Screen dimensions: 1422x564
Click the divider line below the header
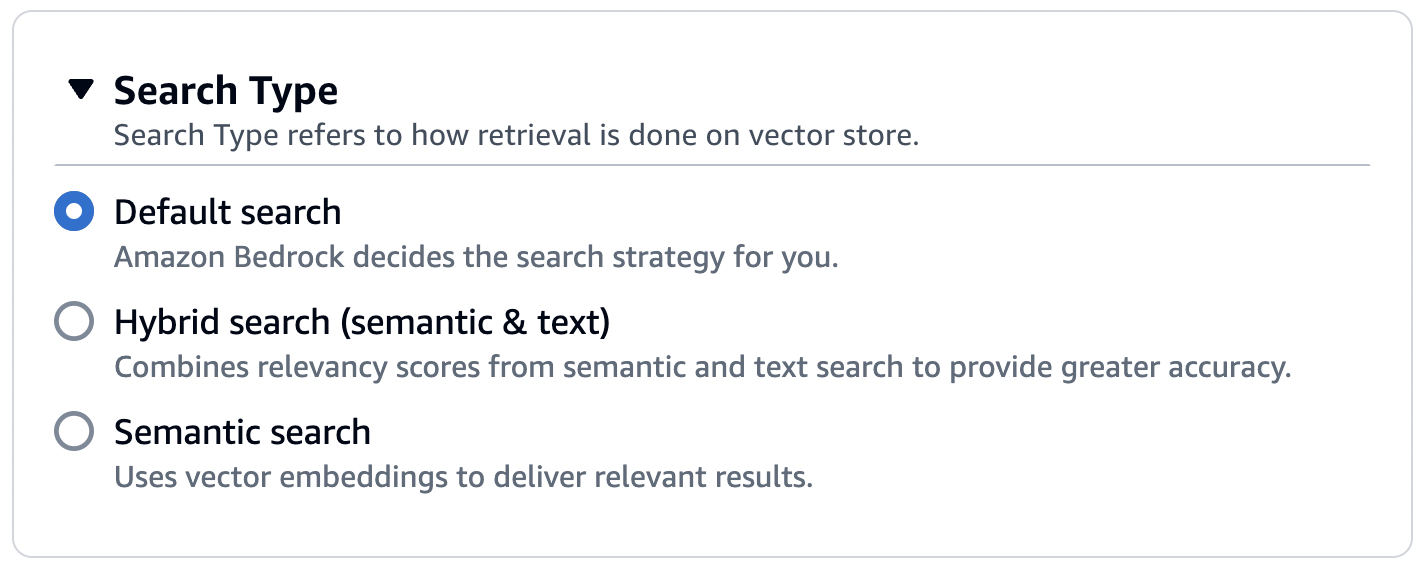[711, 164]
